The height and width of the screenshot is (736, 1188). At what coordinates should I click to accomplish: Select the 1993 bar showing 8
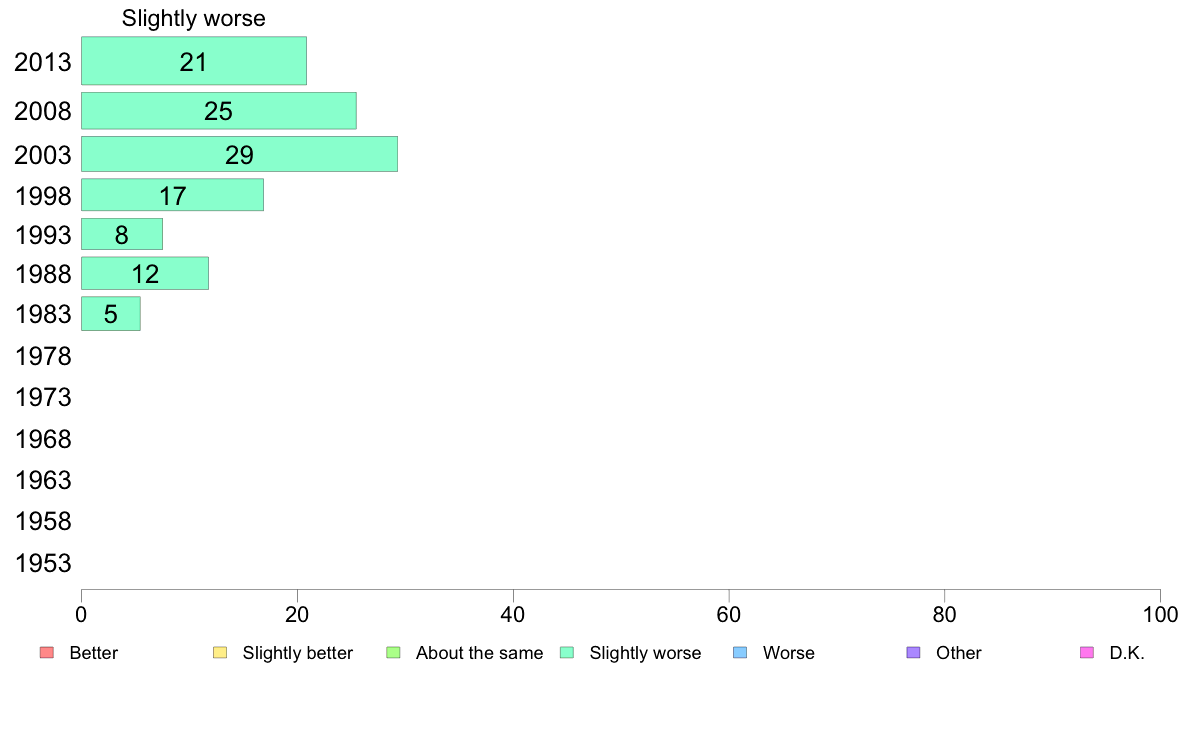pyautogui.click(x=122, y=234)
